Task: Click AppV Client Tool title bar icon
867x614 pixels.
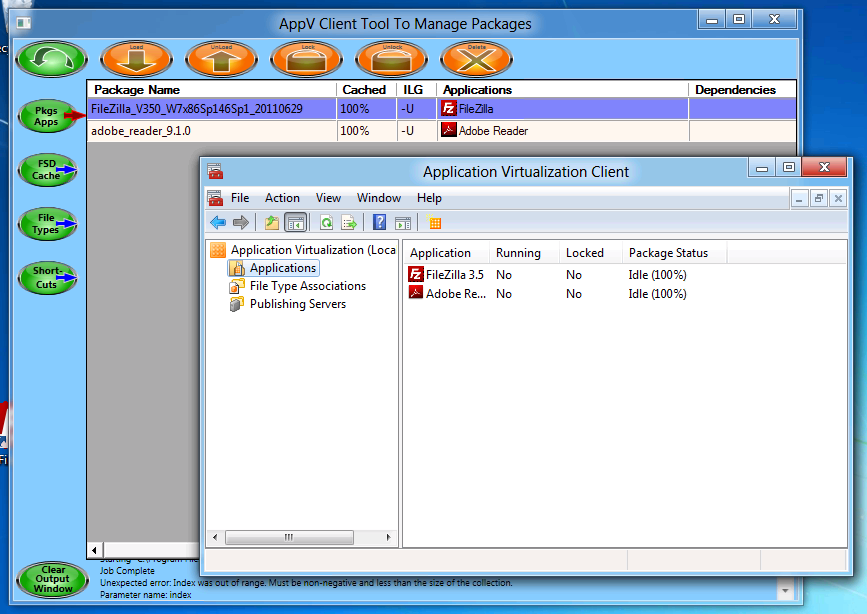Action: pyautogui.click(x=24, y=23)
